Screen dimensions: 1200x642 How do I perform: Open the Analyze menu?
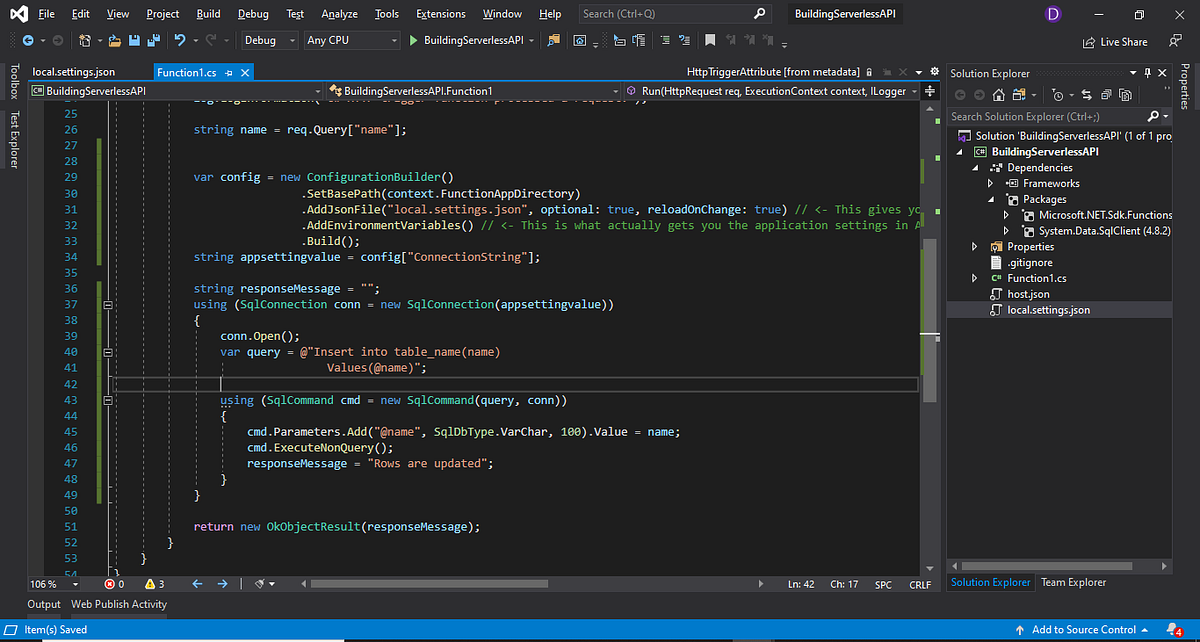[339, 14]
